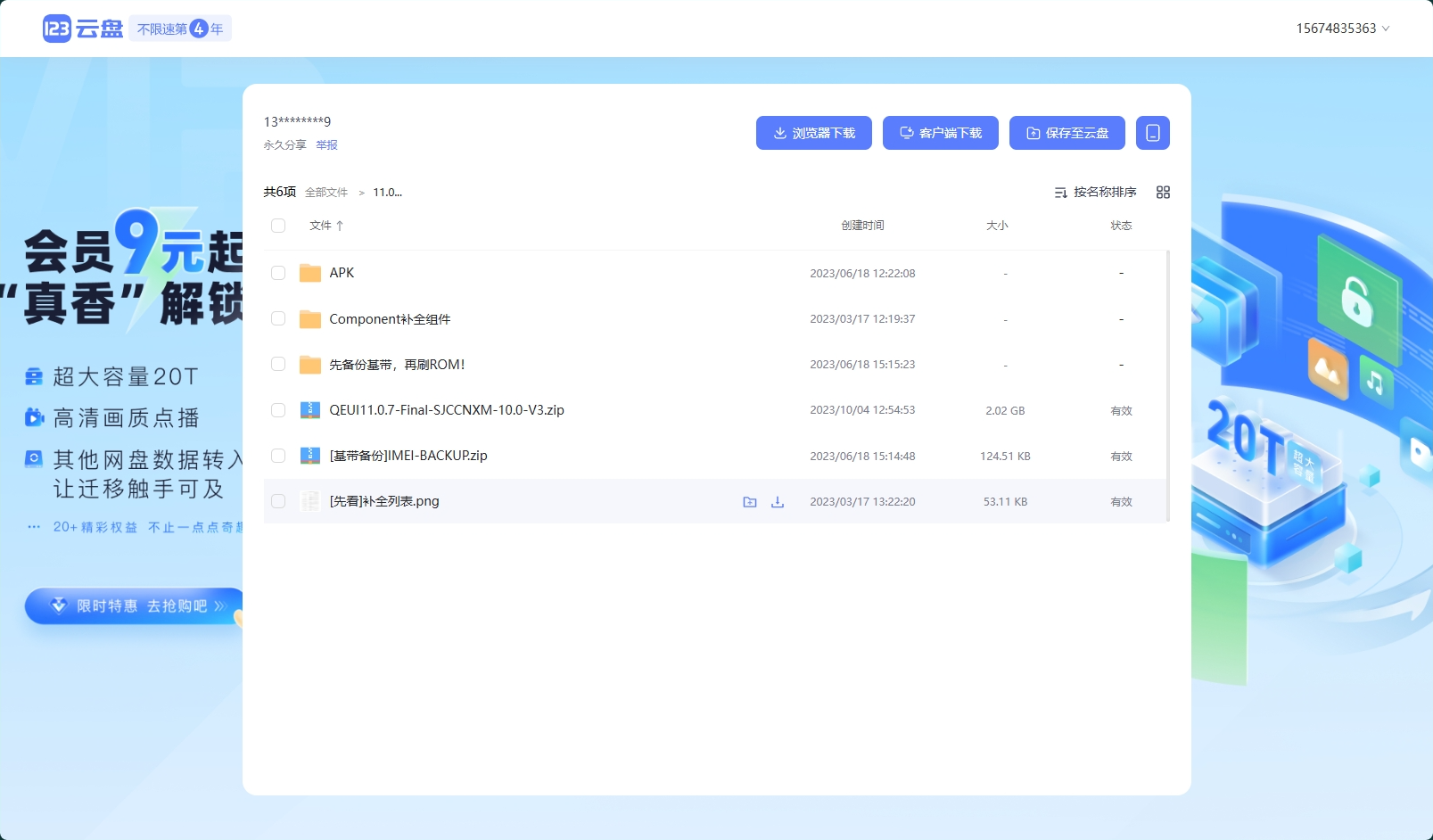Screen dimensions: 1433x840
Task: Open folder 先备份基带，再刷ROM!
Action: [397, 365]
